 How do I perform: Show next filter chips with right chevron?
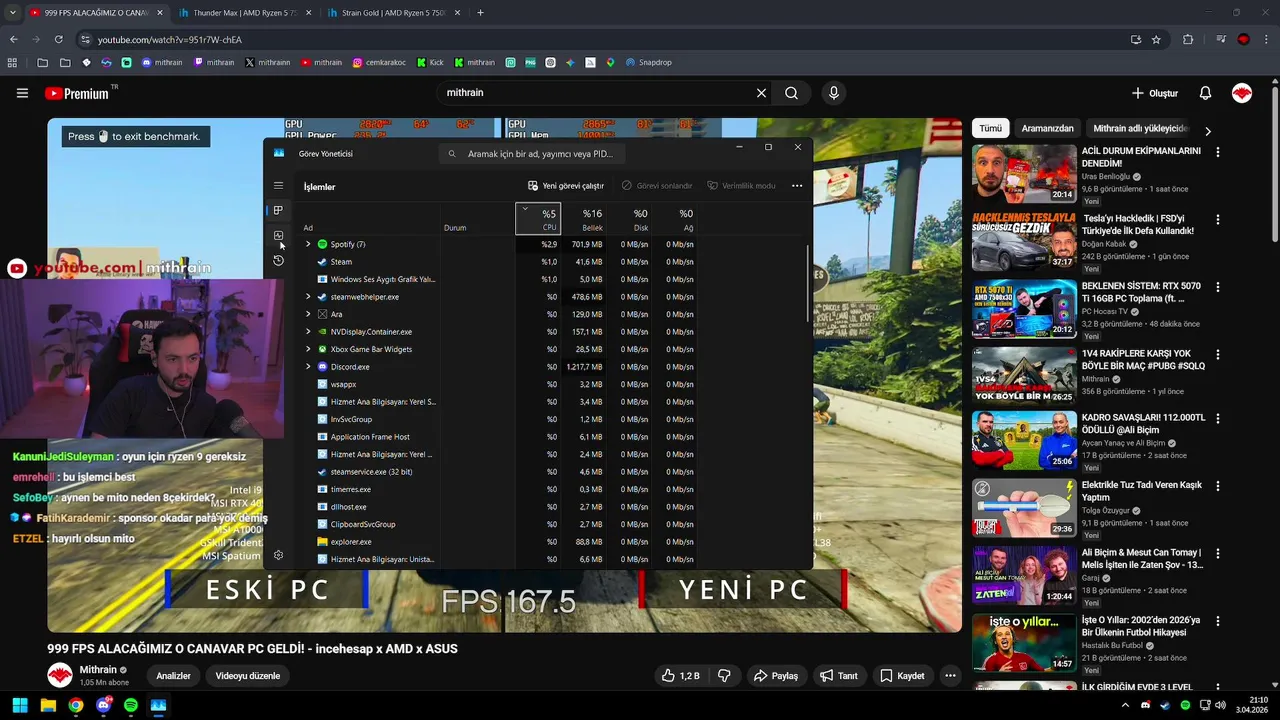[1207, 130]
